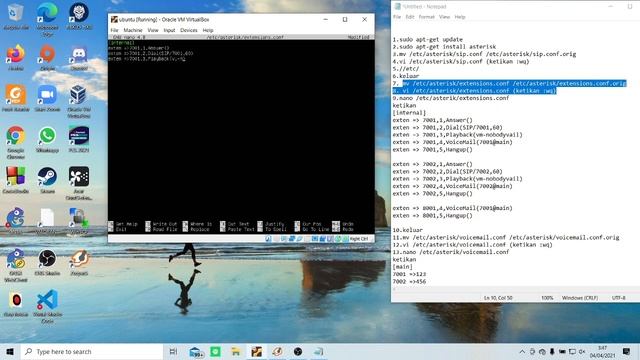
Task: Click the Get Help shortcut in nano
Action: (x=123, y=224)
